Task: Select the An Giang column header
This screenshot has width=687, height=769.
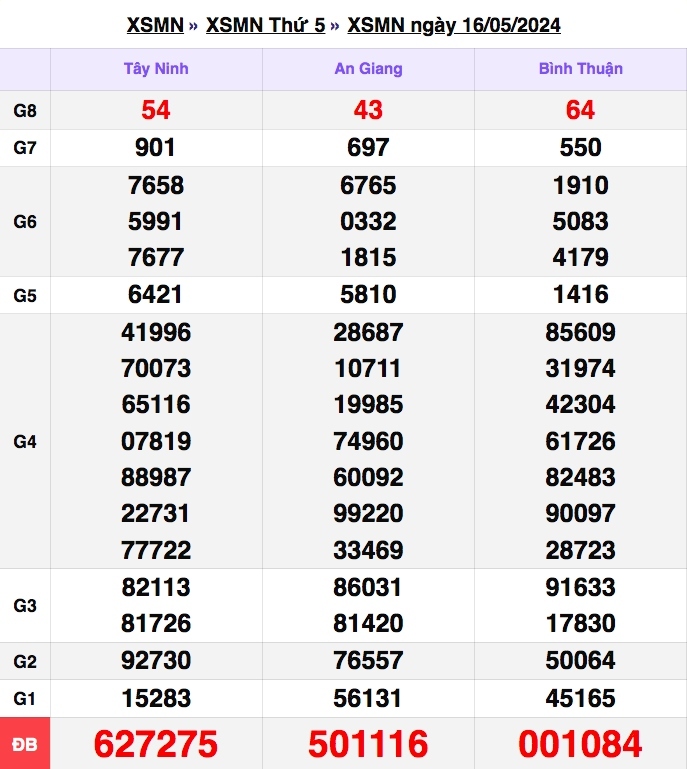Action: [368, 69]
